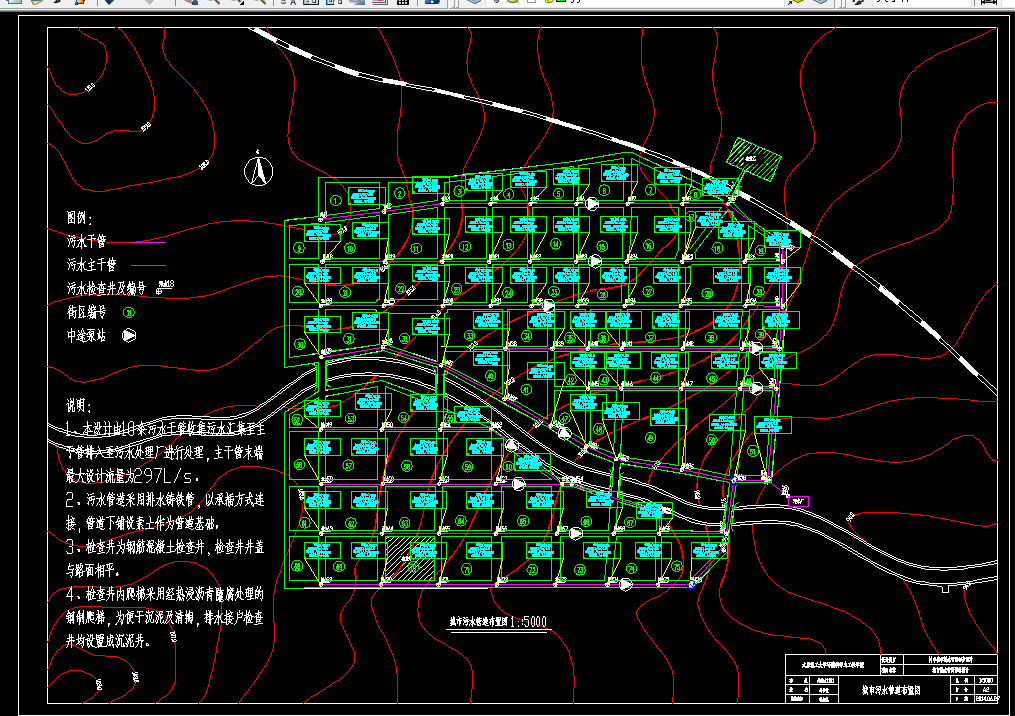Select the 街区编号 legend label
This screenshot has width=1015, height=716.
[86, 312]
